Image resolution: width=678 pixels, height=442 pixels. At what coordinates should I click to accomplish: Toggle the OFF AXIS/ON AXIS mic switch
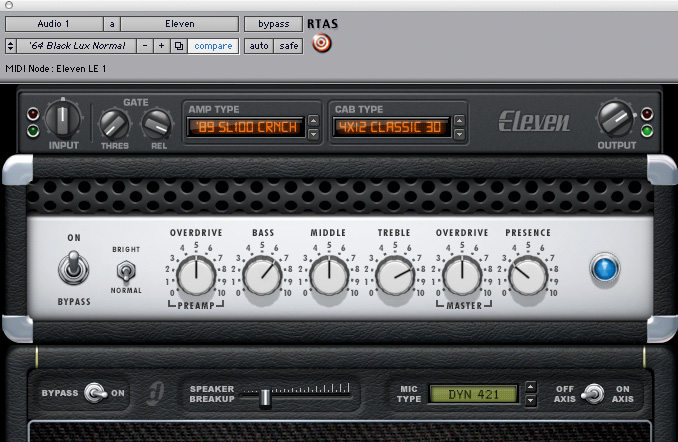coord(593,394)
